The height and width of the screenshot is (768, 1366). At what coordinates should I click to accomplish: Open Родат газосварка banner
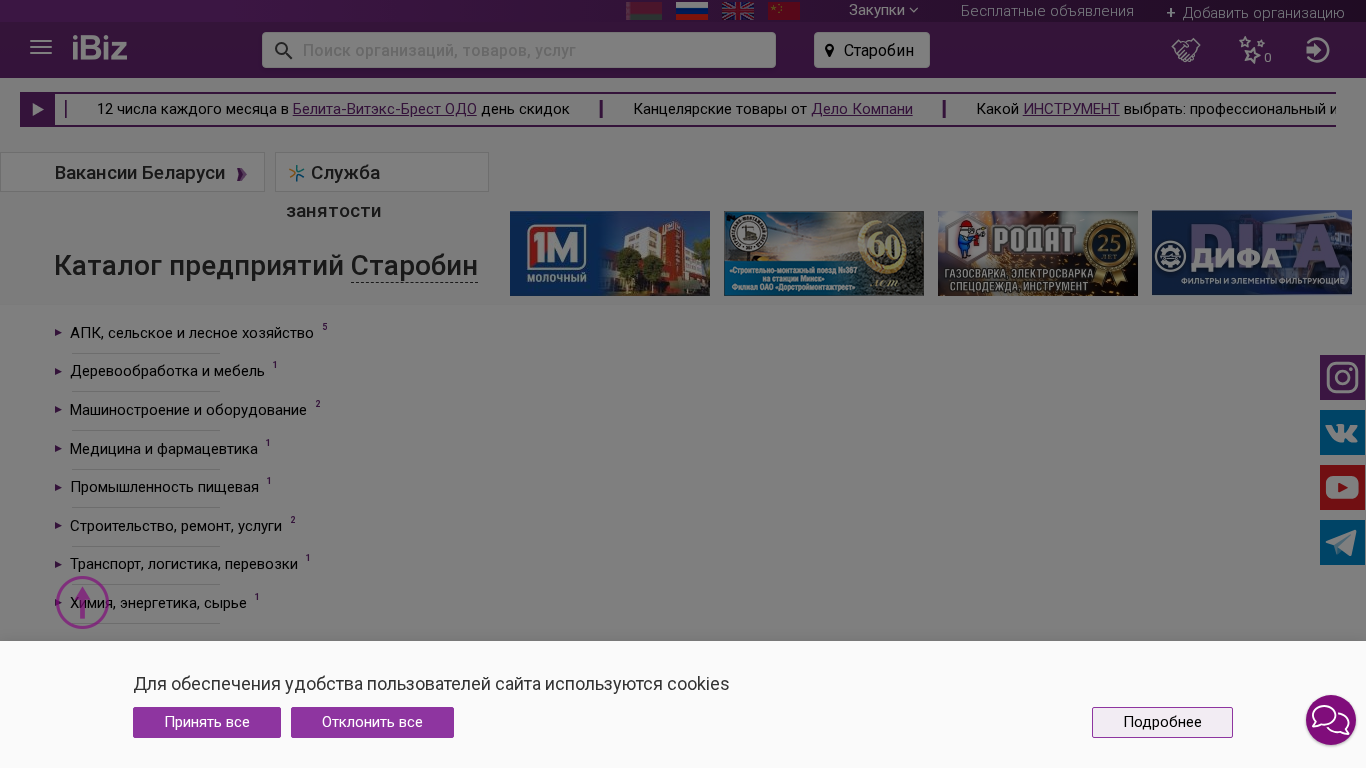[x=1038, y=253]
